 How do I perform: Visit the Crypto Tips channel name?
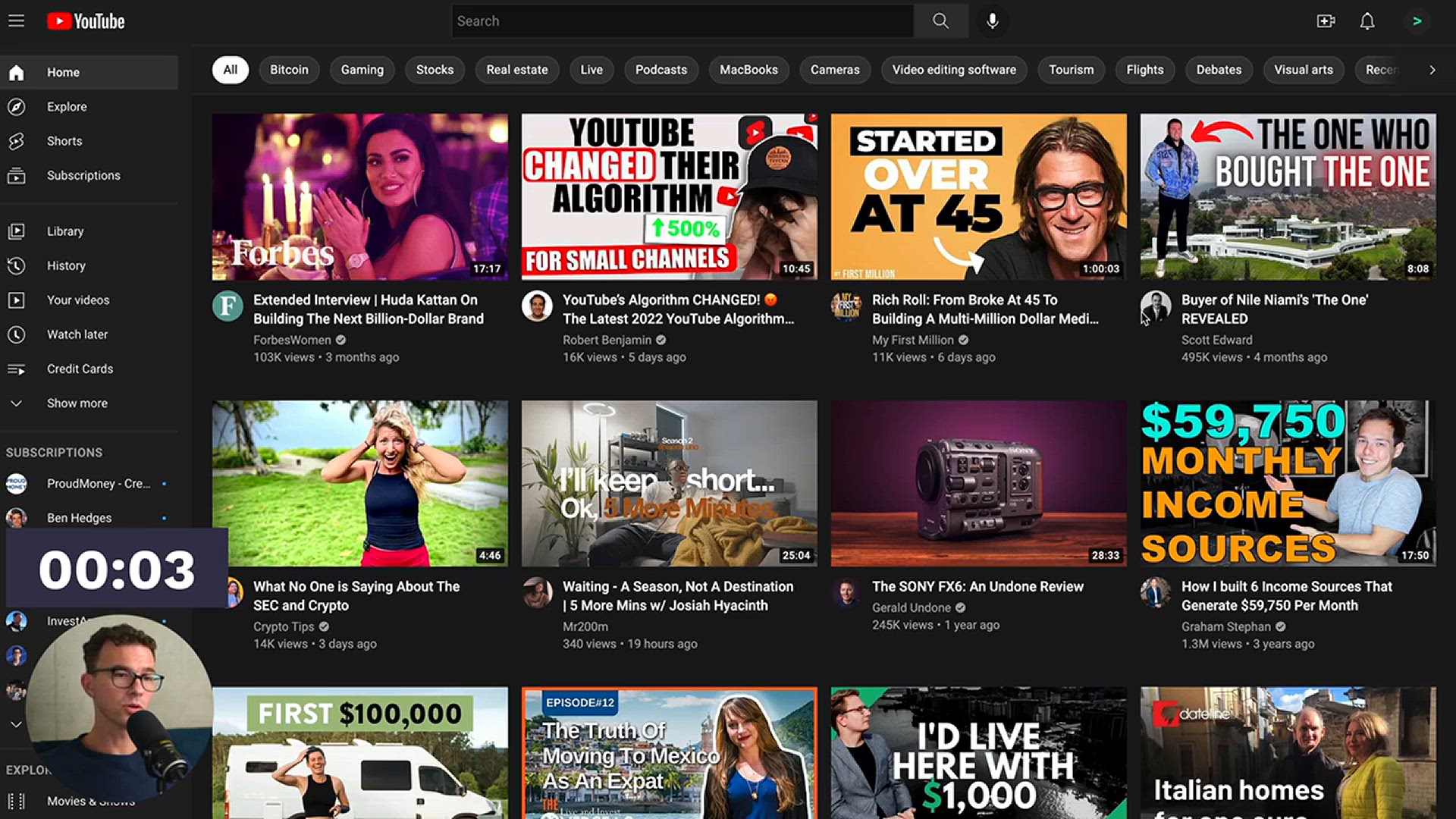(284, 627)
